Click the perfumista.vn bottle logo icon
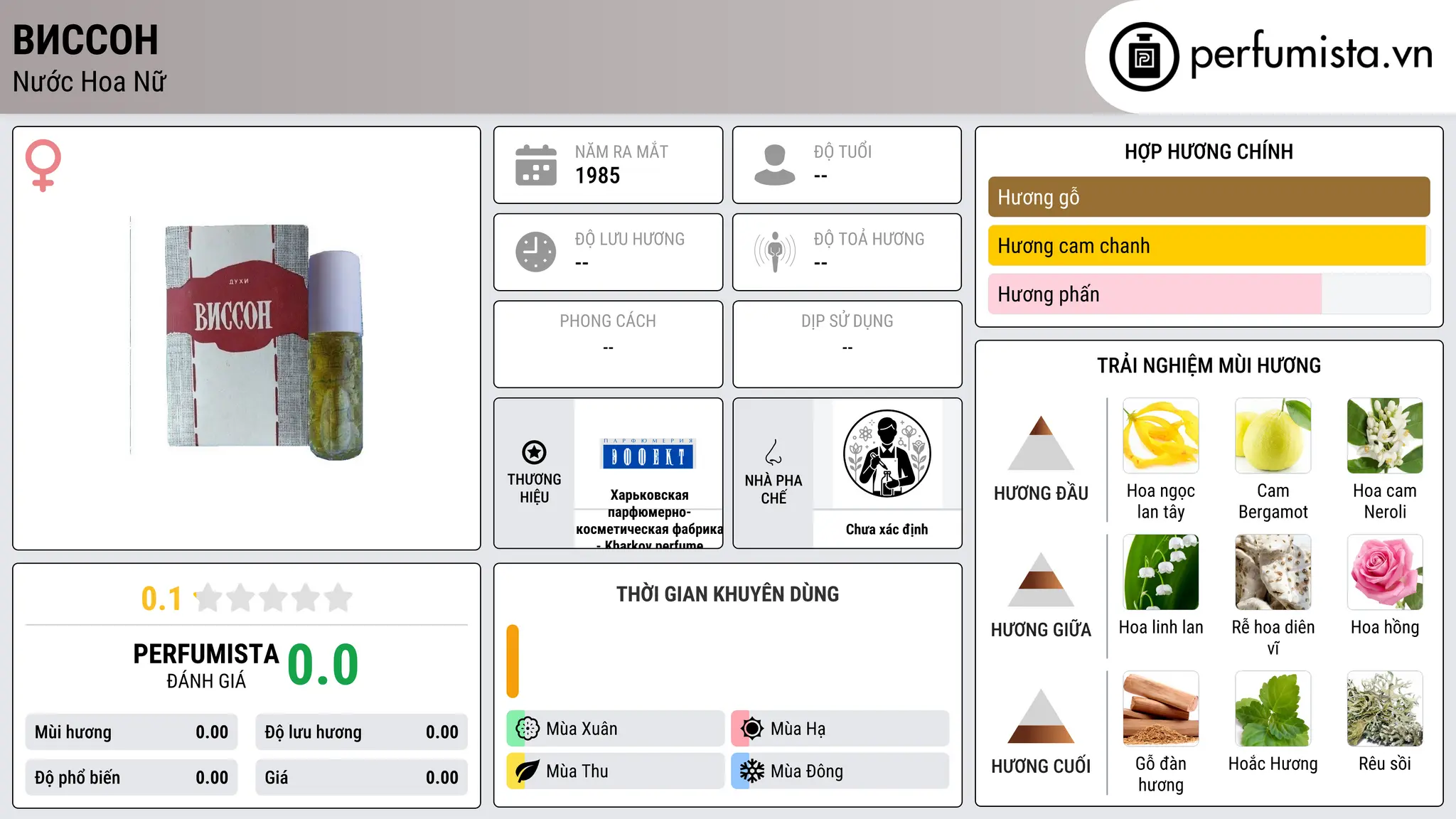1456x819 pixels. (x=1144, y=57)
